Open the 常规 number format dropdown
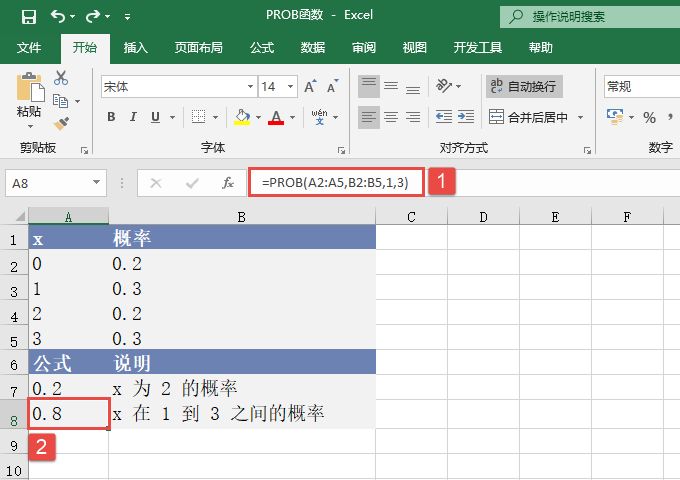Image resolution: width=680 pixels, height=480 pixels. (x=640, y=87)
